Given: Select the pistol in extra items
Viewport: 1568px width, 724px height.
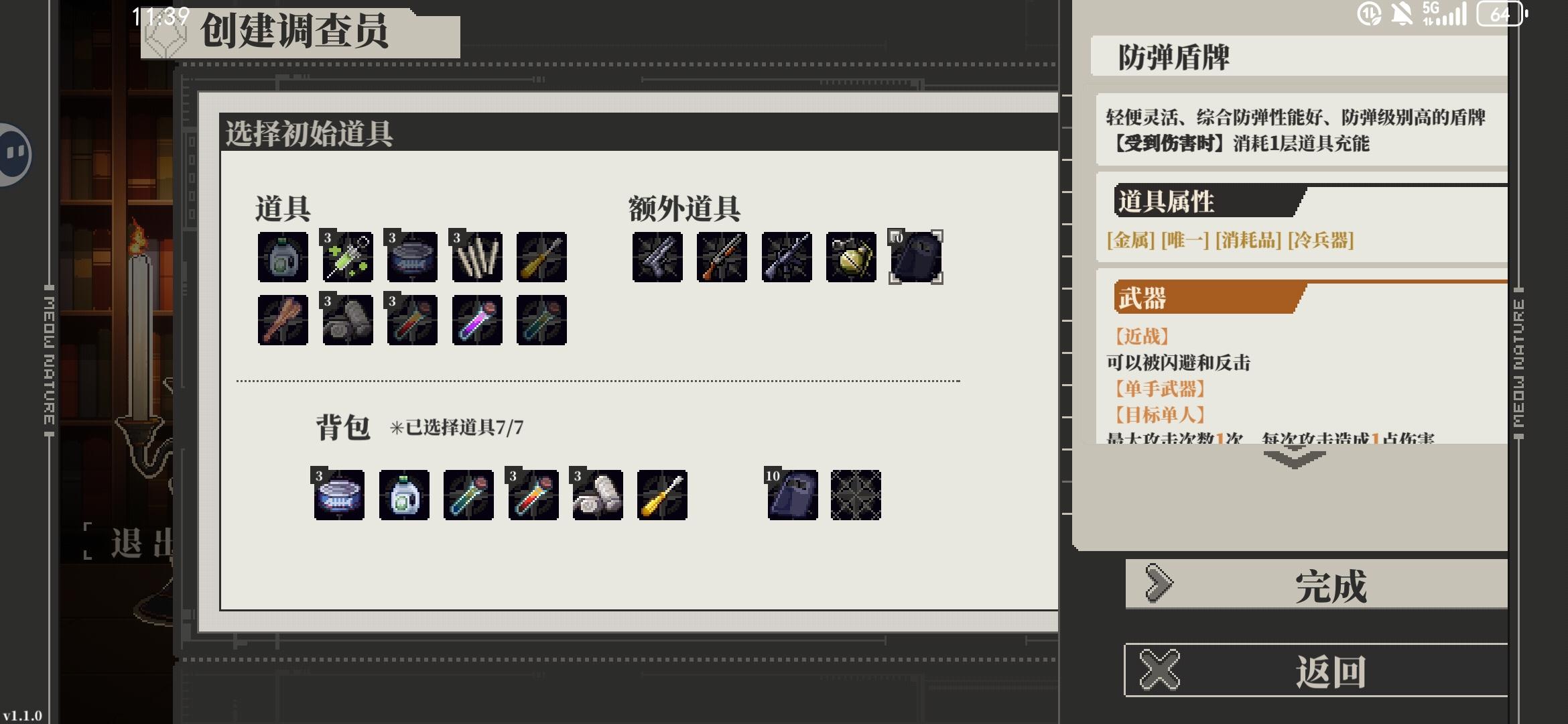Looking at the screenshot, I should (x=657, y=257).
